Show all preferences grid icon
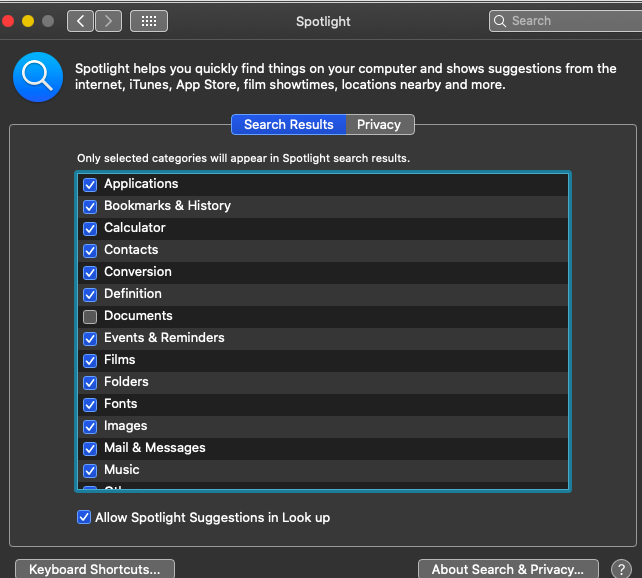642x578 pixels. point(149,21)
